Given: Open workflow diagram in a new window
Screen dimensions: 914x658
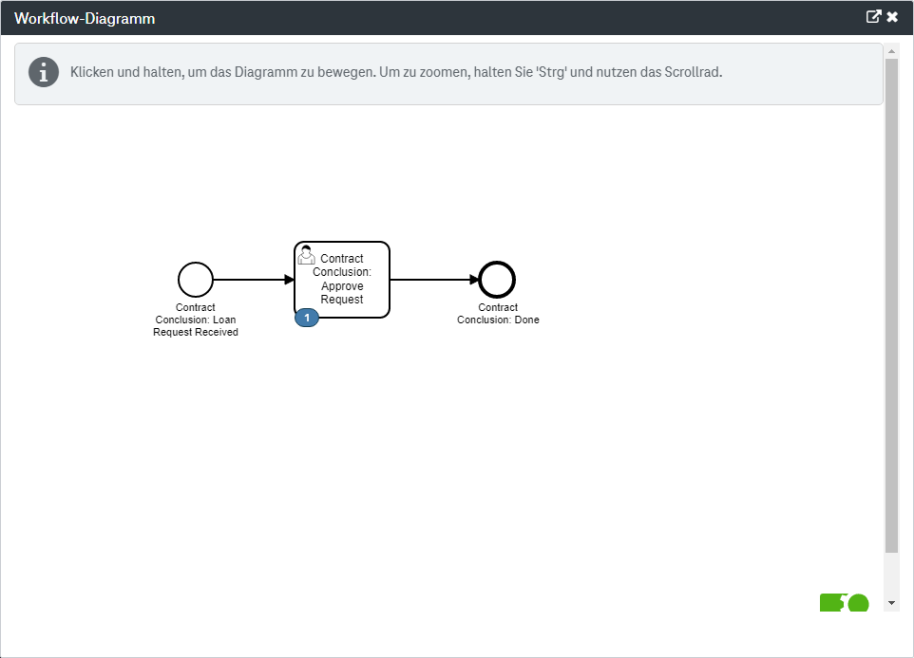Looking at the screenshot, I should point(873,16).
